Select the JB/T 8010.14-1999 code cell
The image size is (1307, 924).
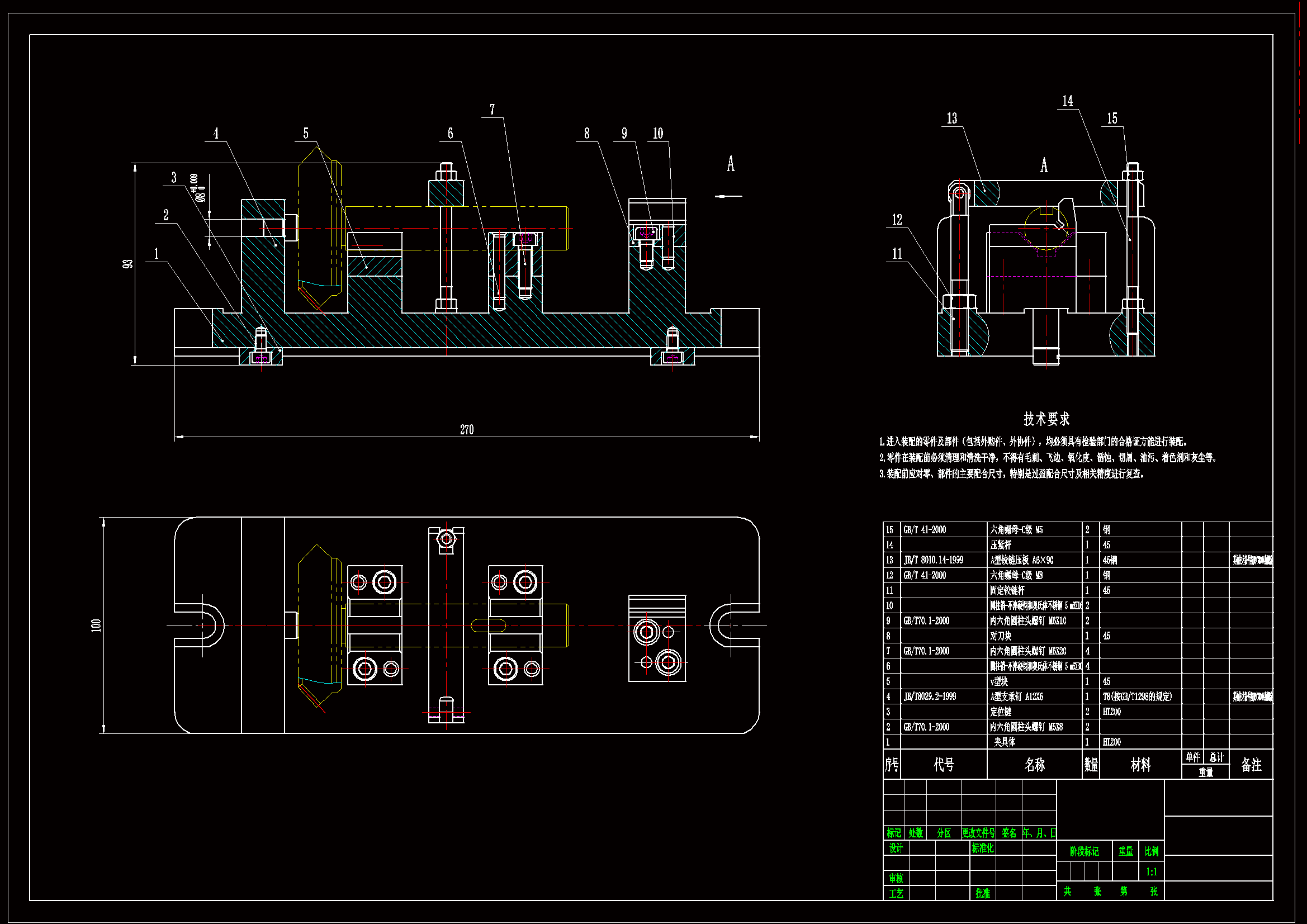pos(934,560)
